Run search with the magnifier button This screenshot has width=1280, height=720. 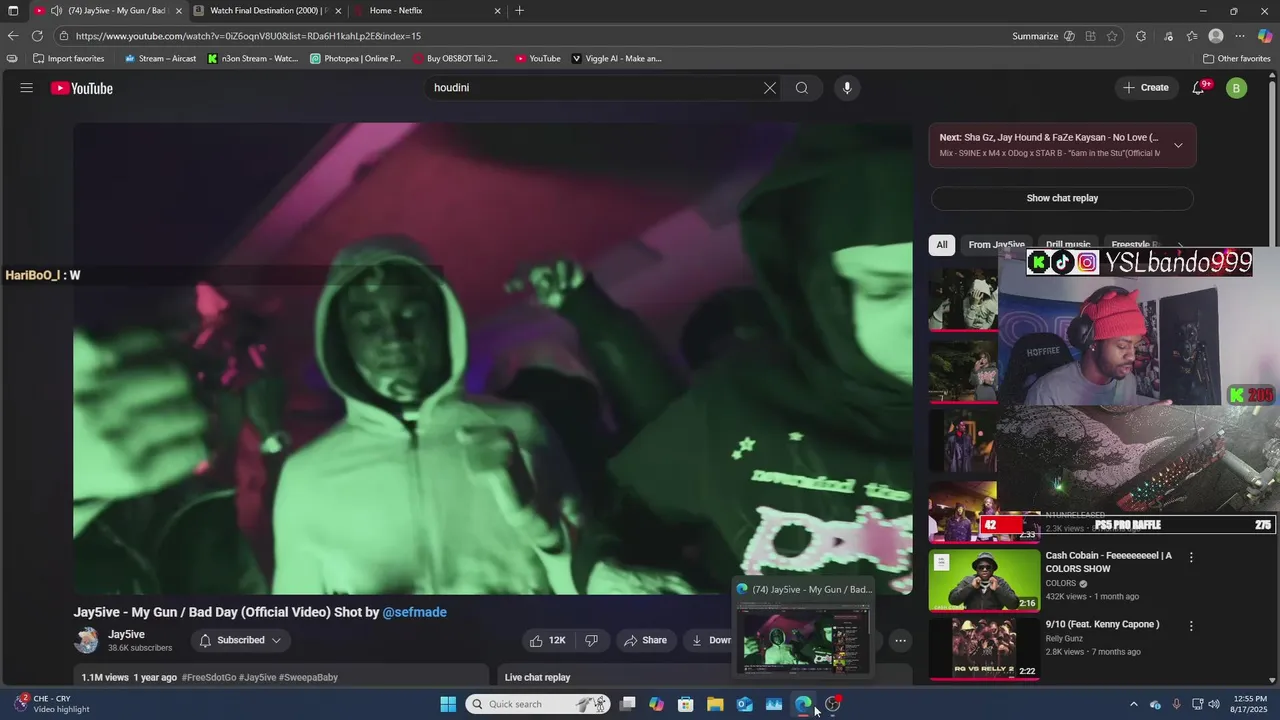[x=802, y=88]
